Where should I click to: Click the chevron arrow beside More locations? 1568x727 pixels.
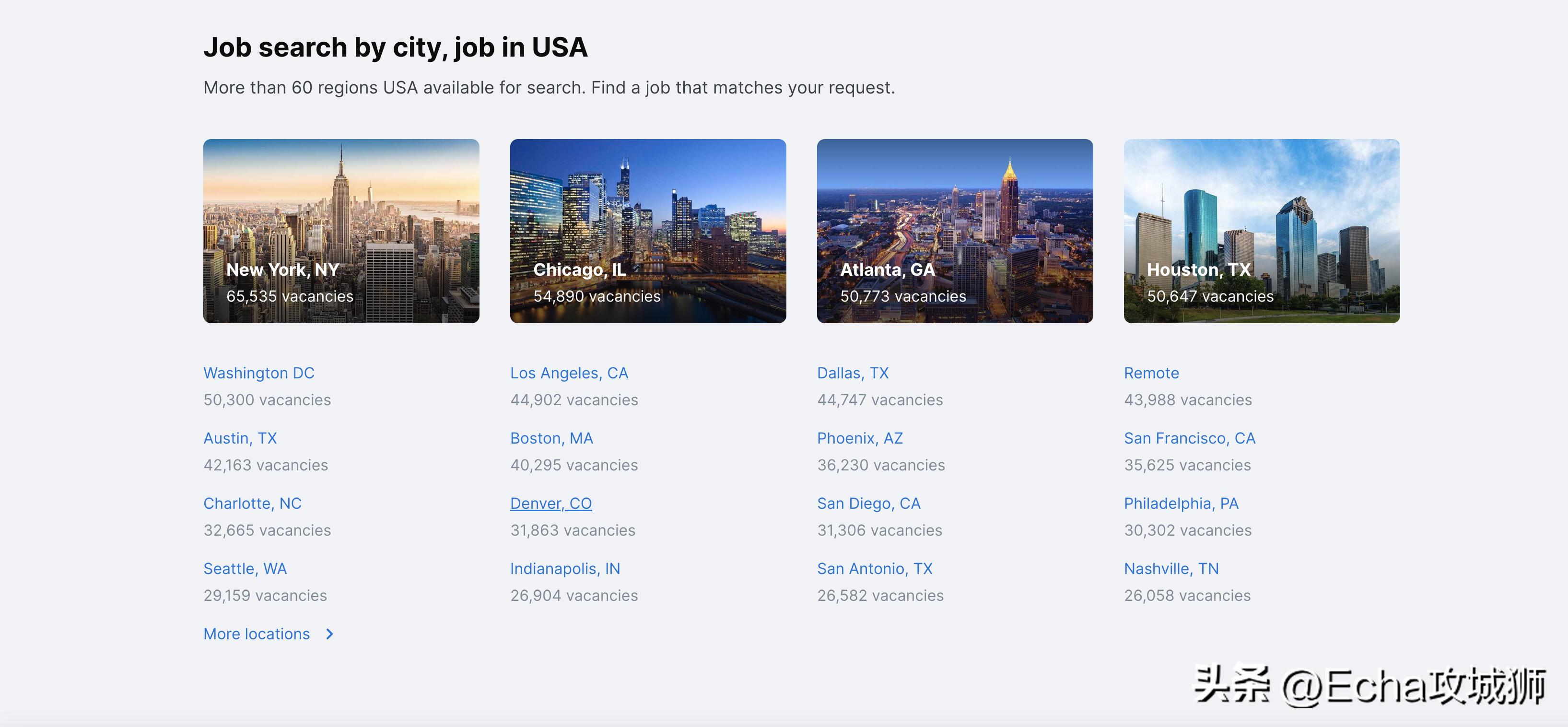tap(329, 634)
